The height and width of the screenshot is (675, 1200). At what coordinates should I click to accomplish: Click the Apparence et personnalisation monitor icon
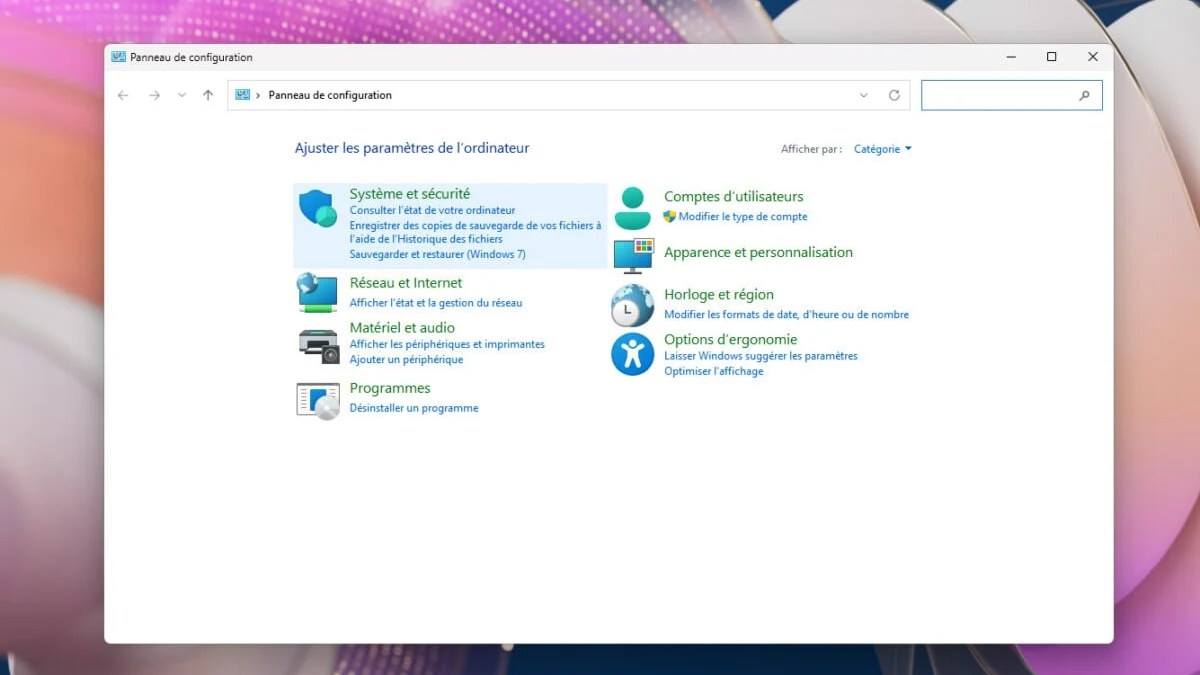[632, 256]
